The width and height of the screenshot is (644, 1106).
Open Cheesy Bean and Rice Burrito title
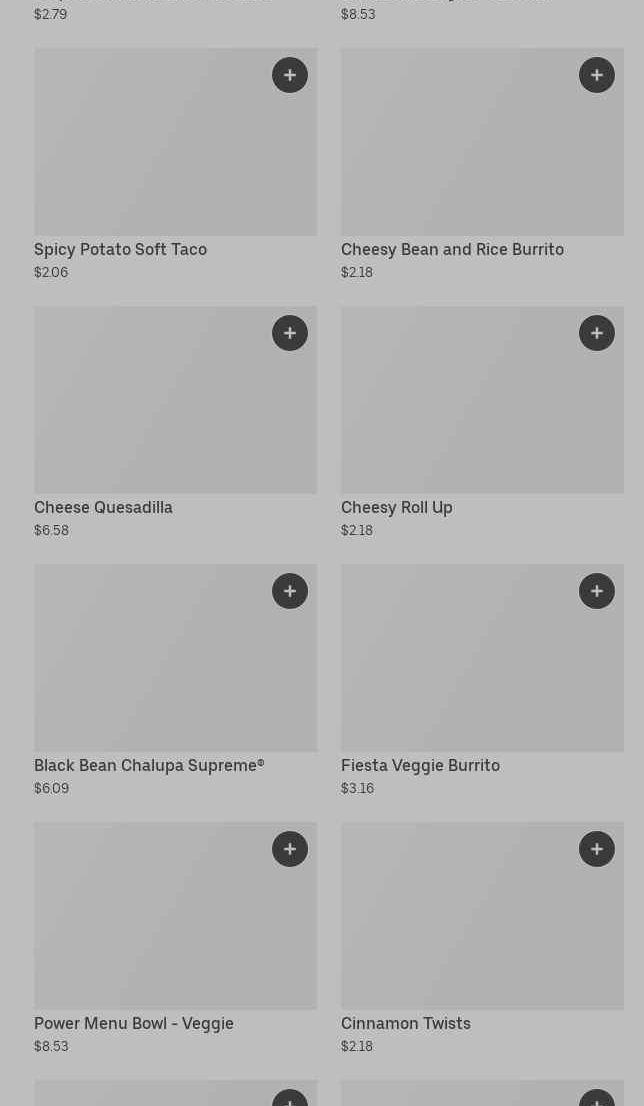(452, 249)
